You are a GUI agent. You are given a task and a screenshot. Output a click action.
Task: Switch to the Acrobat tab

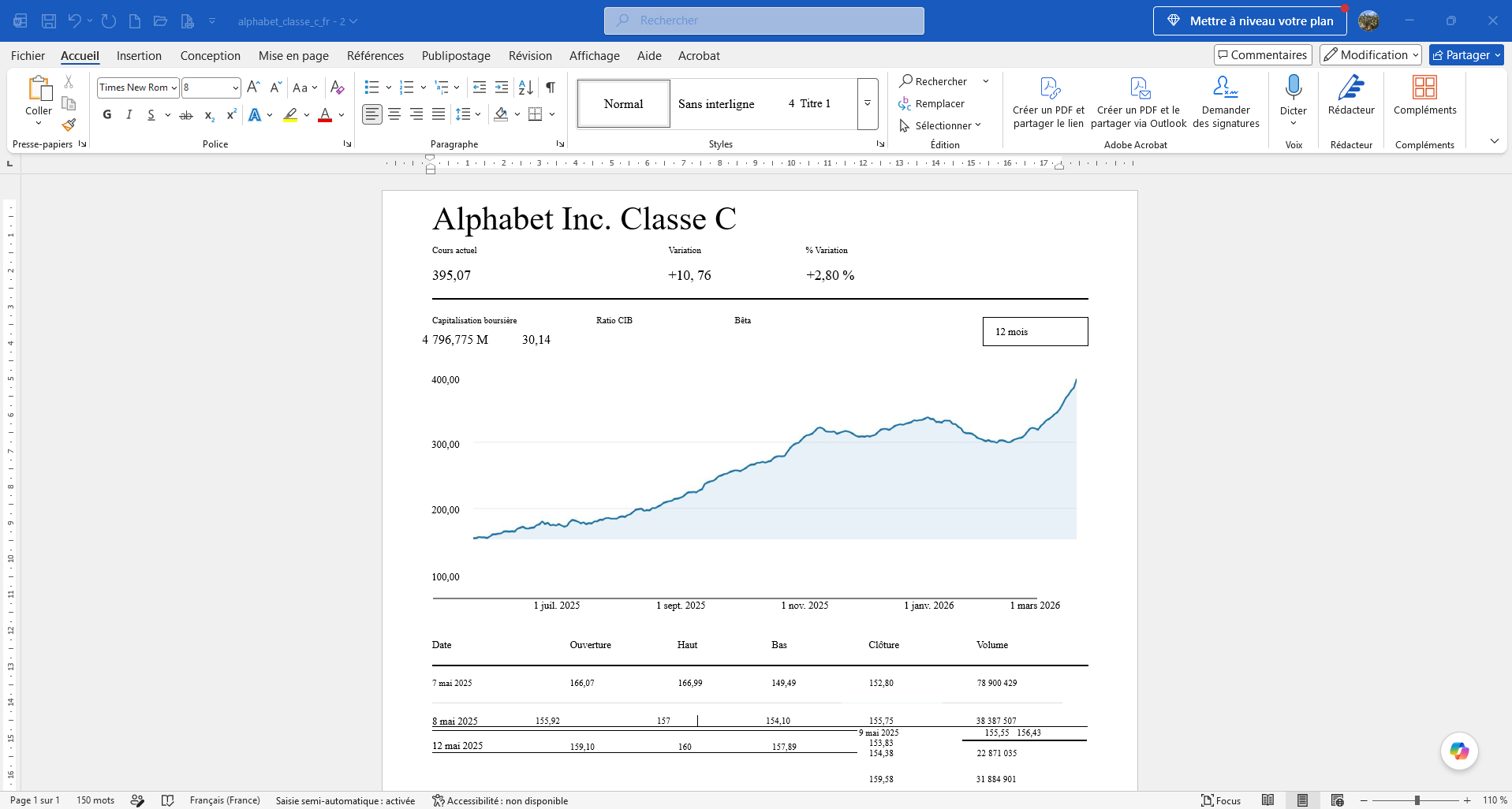699,55
